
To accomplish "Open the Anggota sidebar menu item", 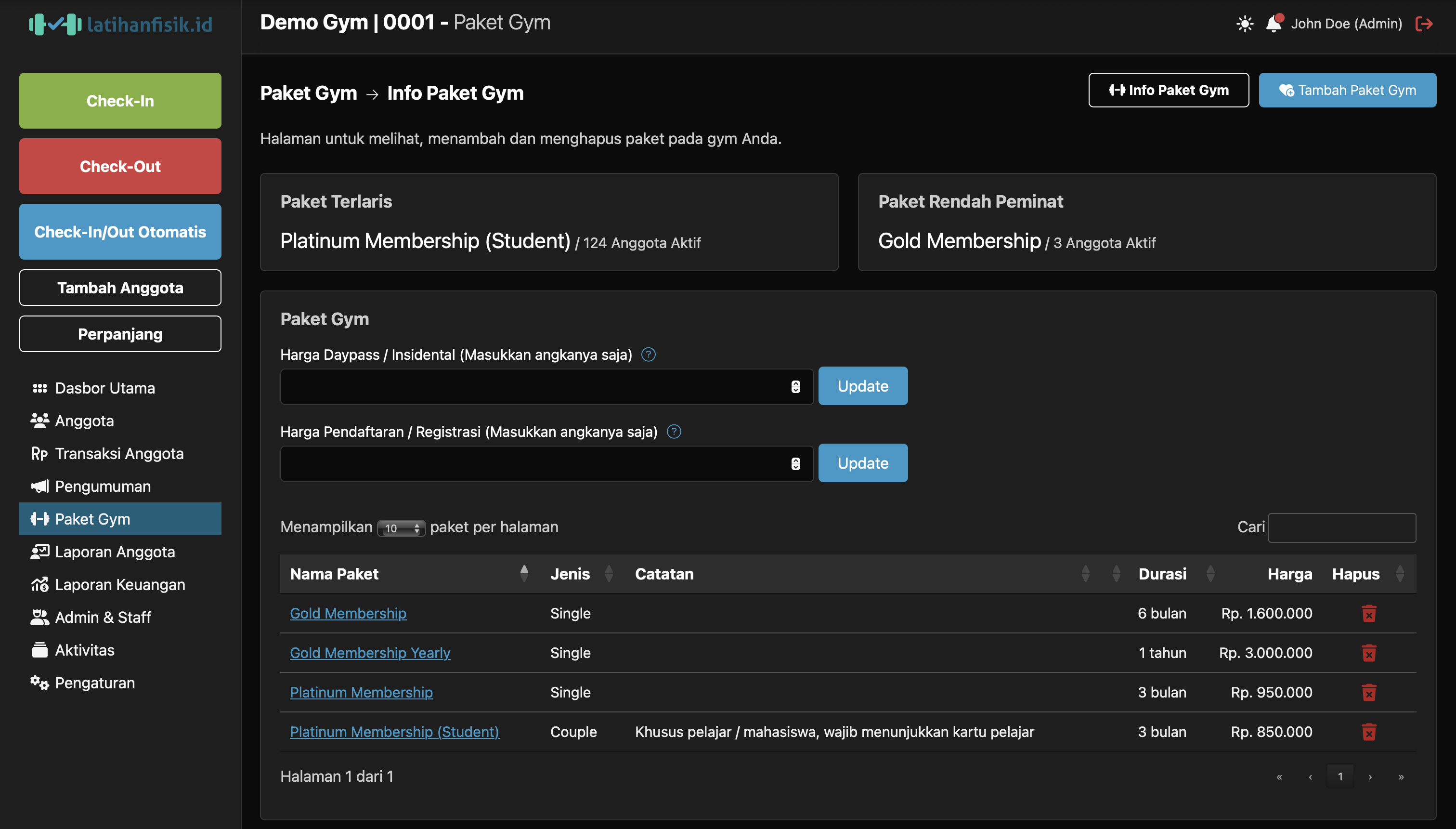I will click(84, 420).
